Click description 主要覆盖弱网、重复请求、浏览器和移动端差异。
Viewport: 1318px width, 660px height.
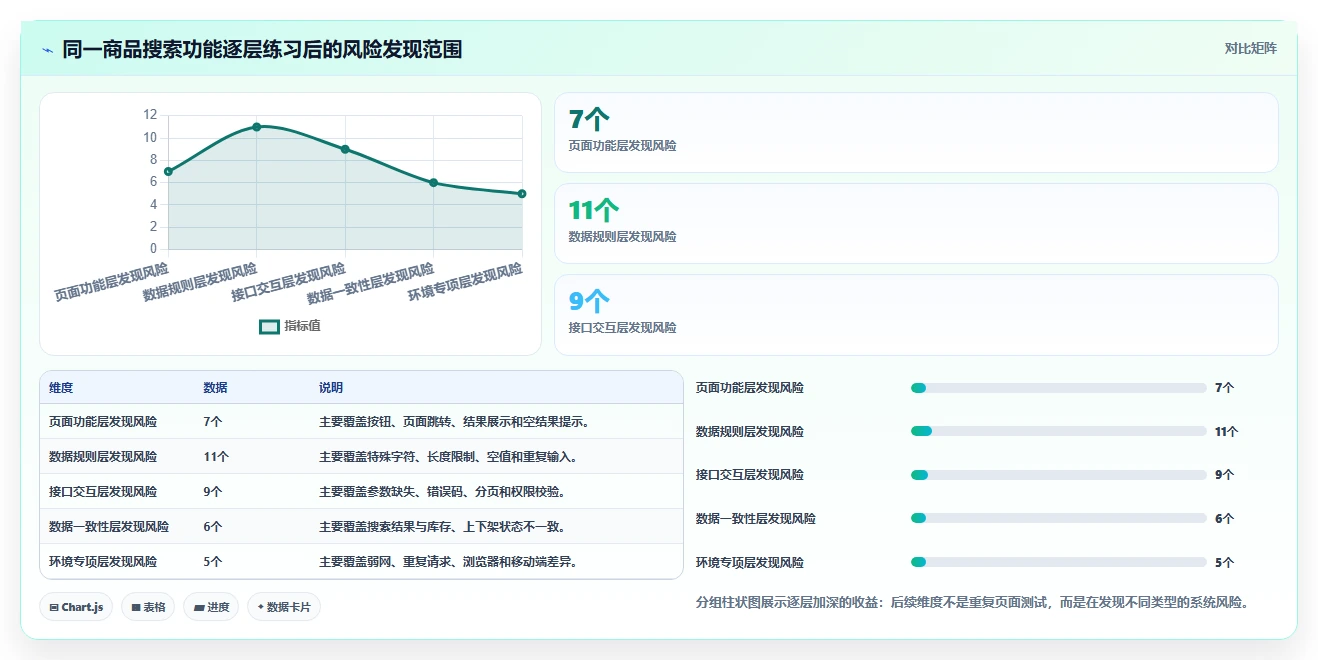[448, 562]
